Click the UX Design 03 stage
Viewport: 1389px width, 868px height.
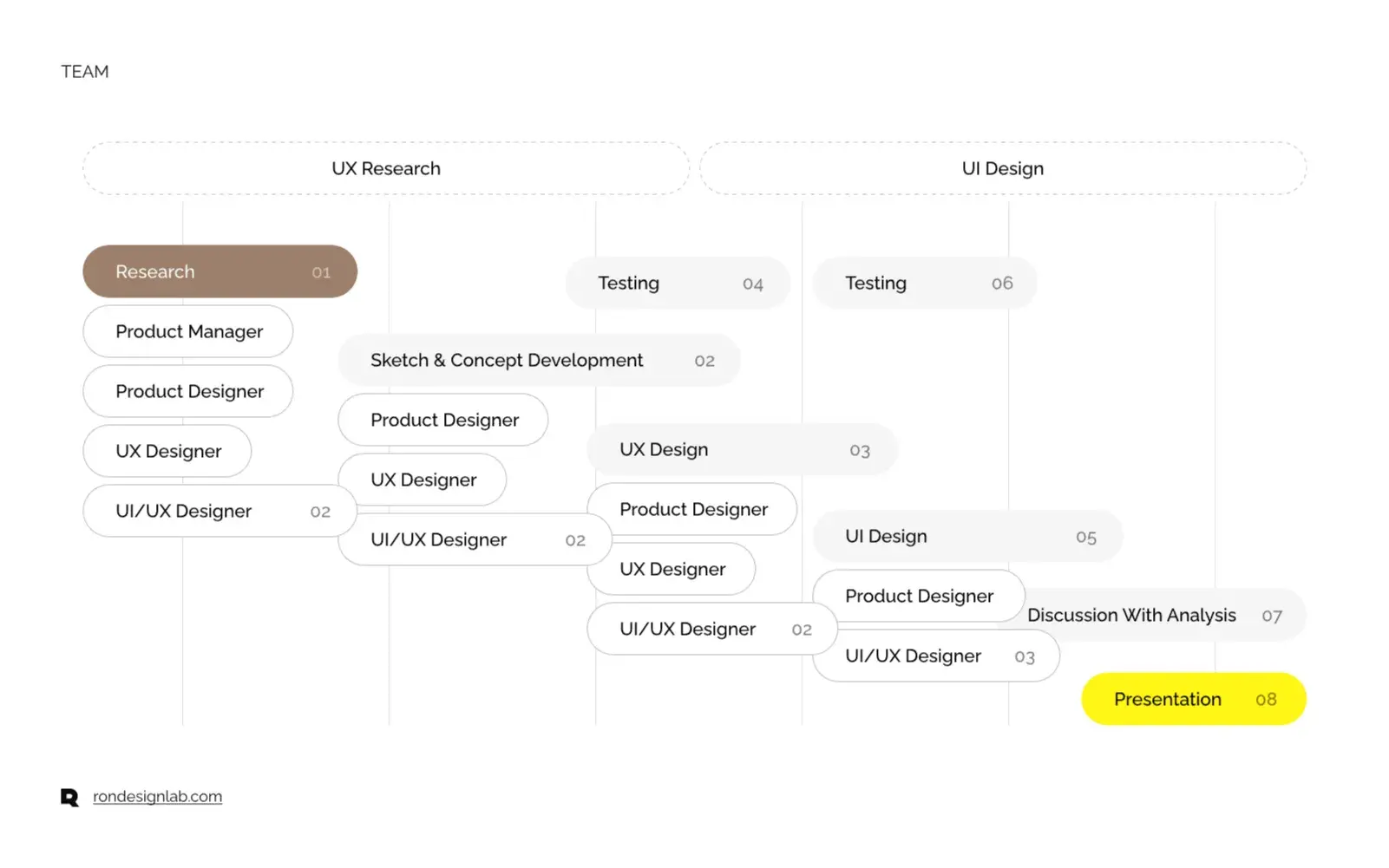743,449
